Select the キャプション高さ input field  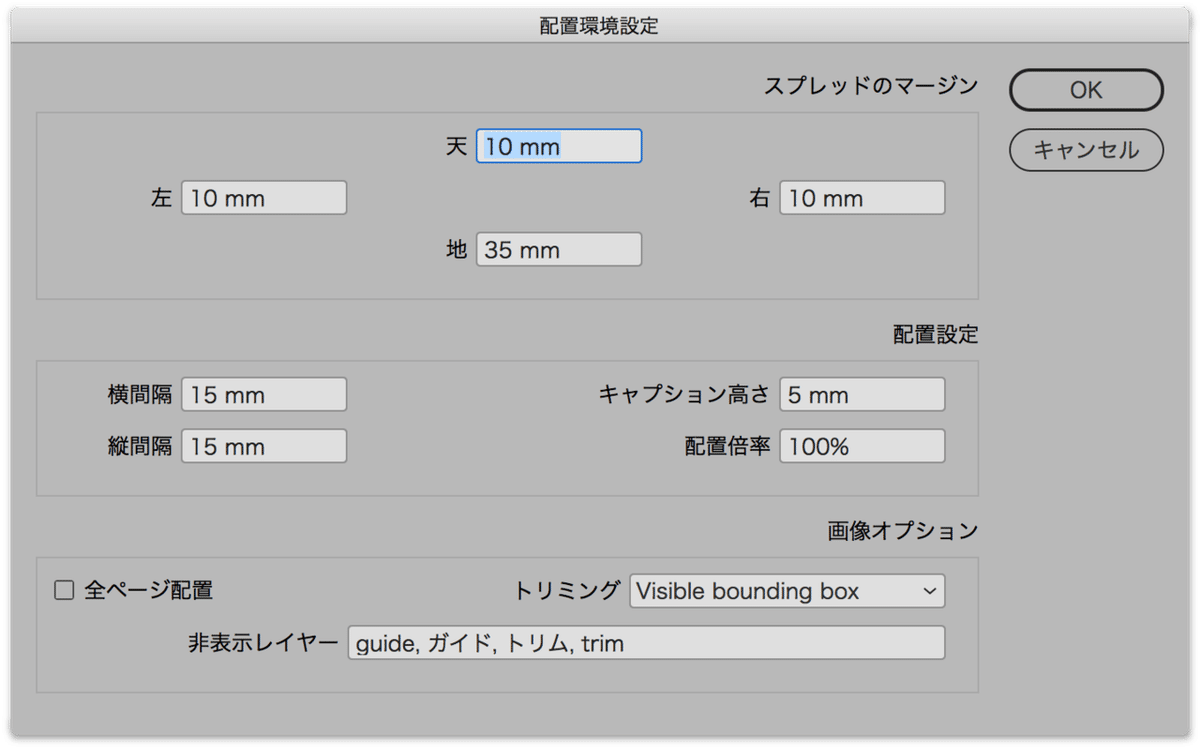point(862,395)
